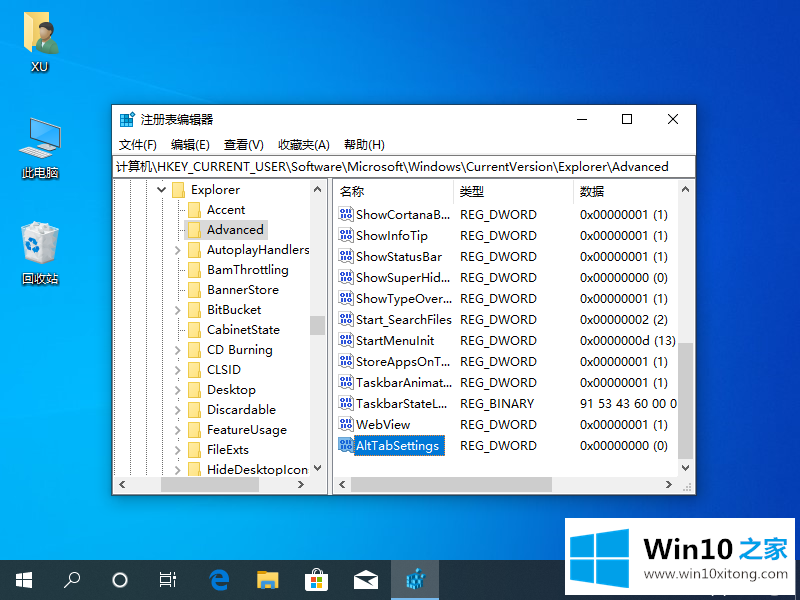Viewport: 800px width, 600px height.
Task: Expand the FeatureUsage key
Action: [x=178, y=430]
